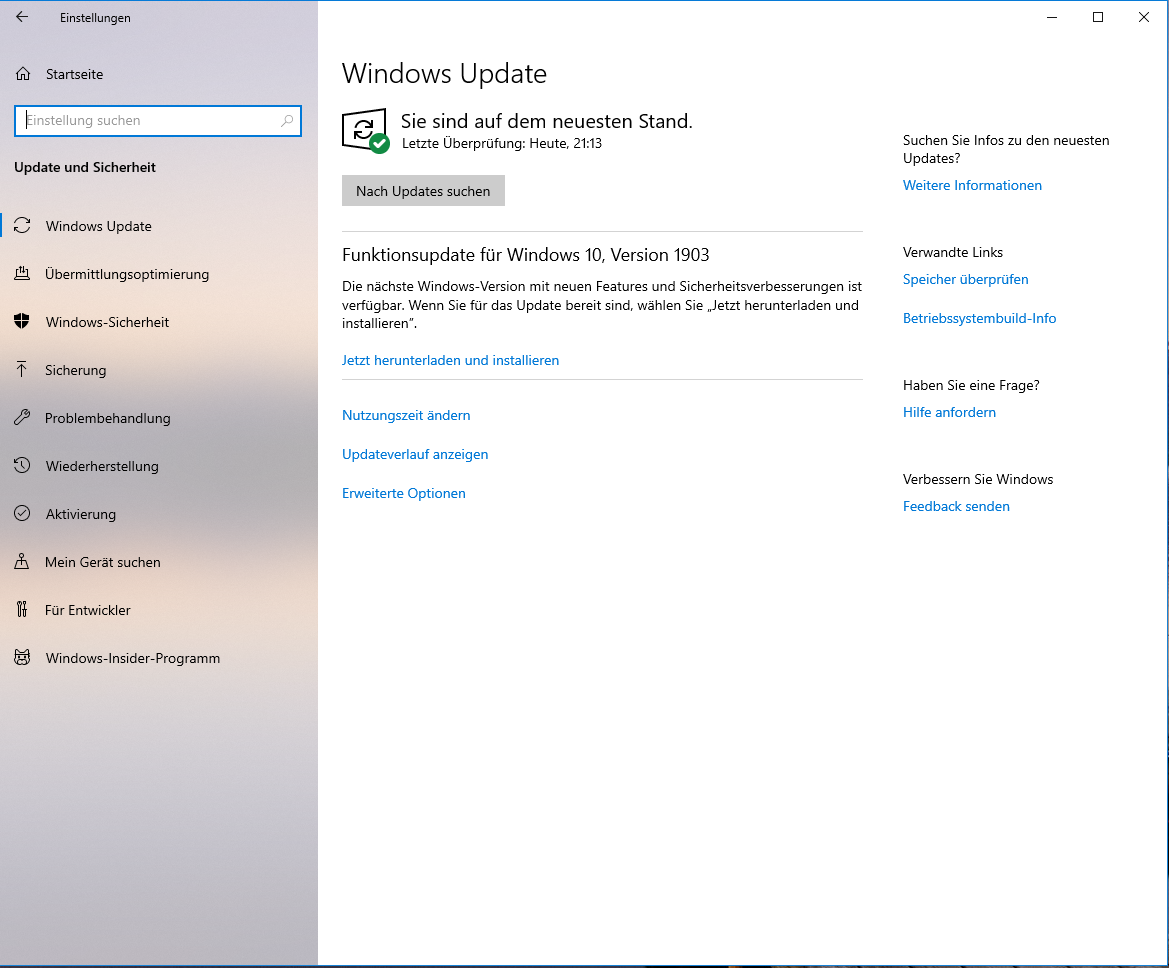Maximize the Einstellungen window
The width and height of the screenshot is (1169, 968).
(1097, 17)
